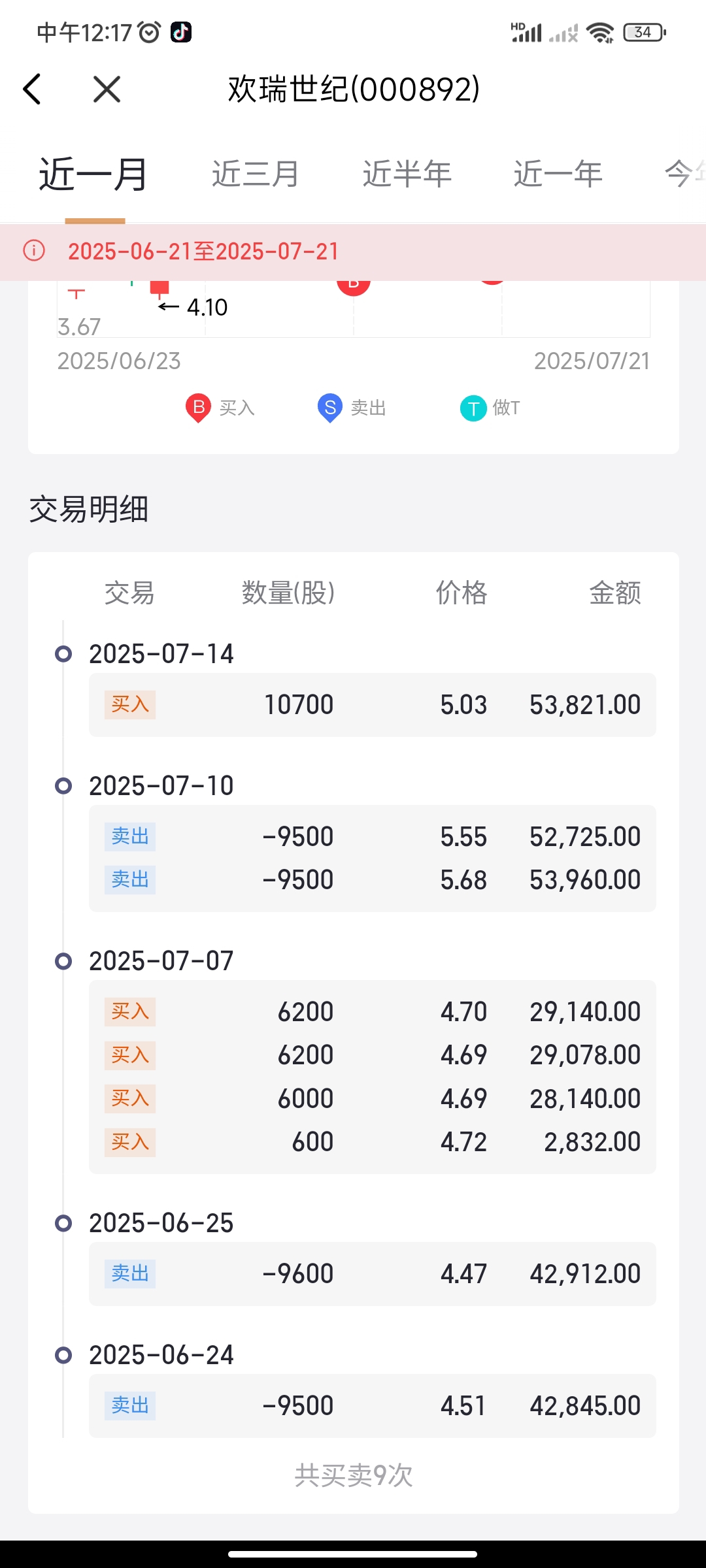Switch to the 近三月 tab
Viewport: 706px width, 1568px height.
[256, 174]
